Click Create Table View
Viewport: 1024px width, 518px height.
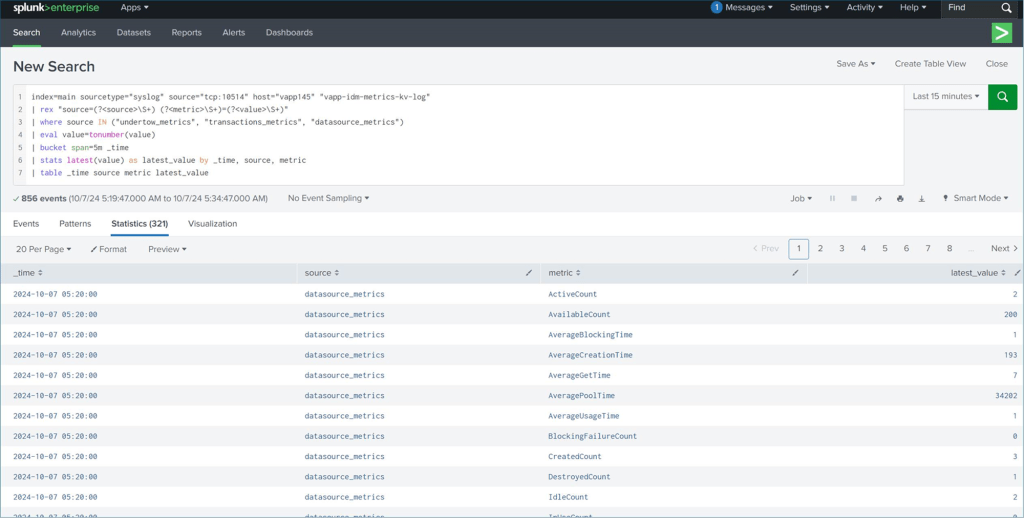tap(930, 64)
